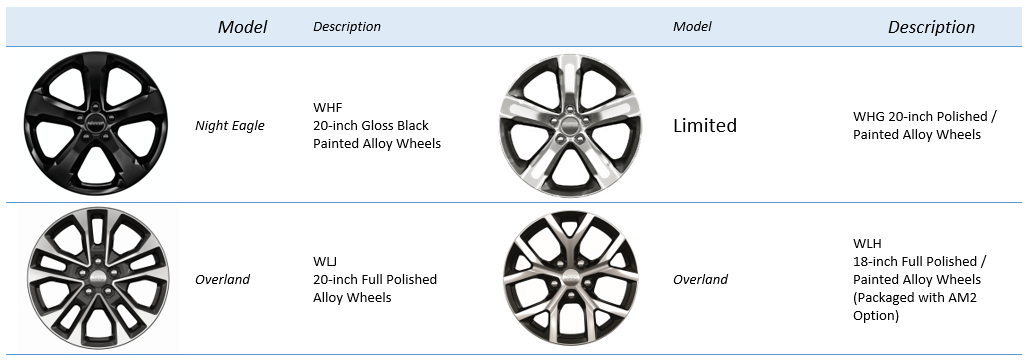Click the Limited model label

tap(704, 125)
